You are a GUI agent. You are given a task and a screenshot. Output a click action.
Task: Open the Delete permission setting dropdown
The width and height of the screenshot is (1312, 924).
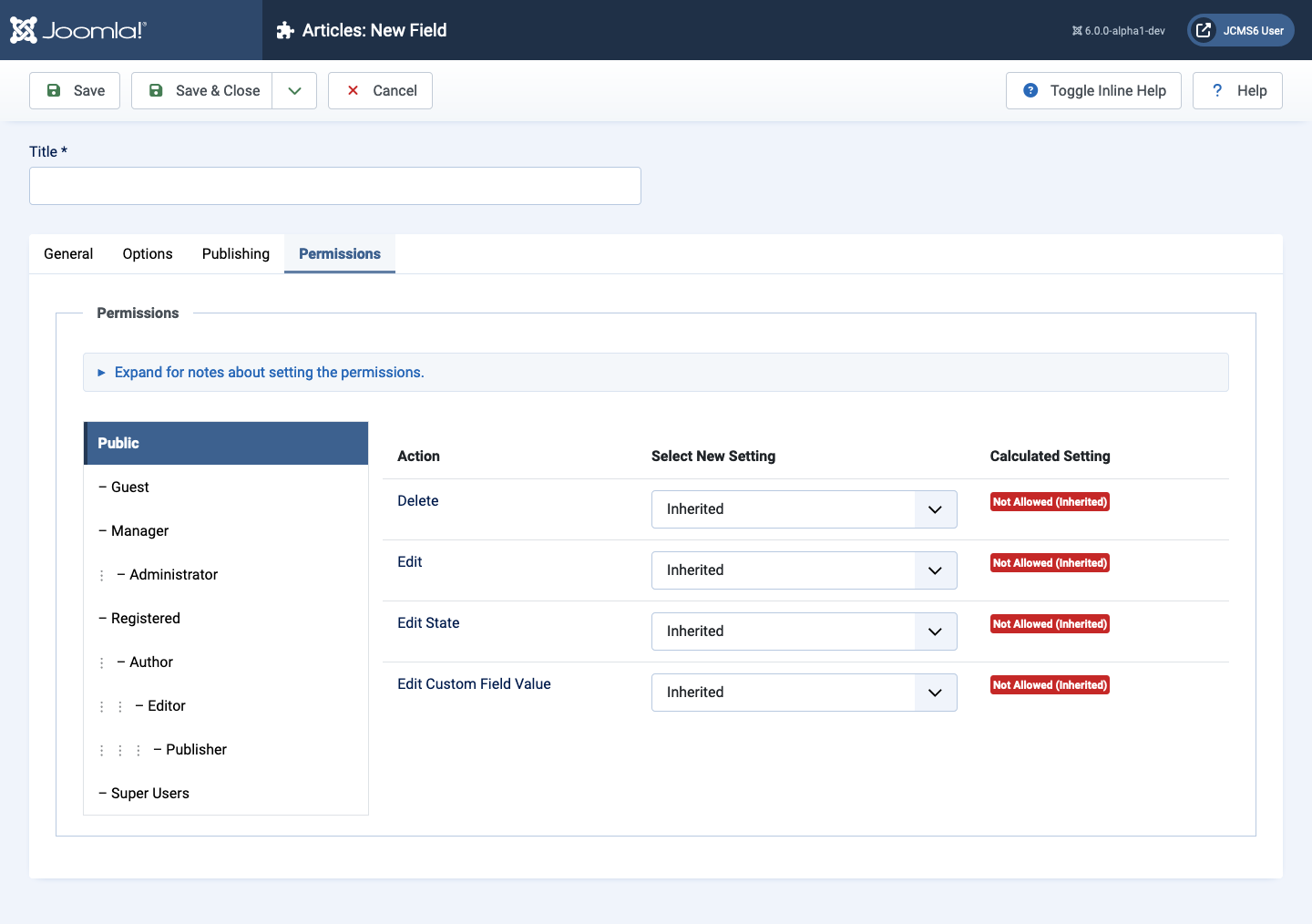[804, 509]
